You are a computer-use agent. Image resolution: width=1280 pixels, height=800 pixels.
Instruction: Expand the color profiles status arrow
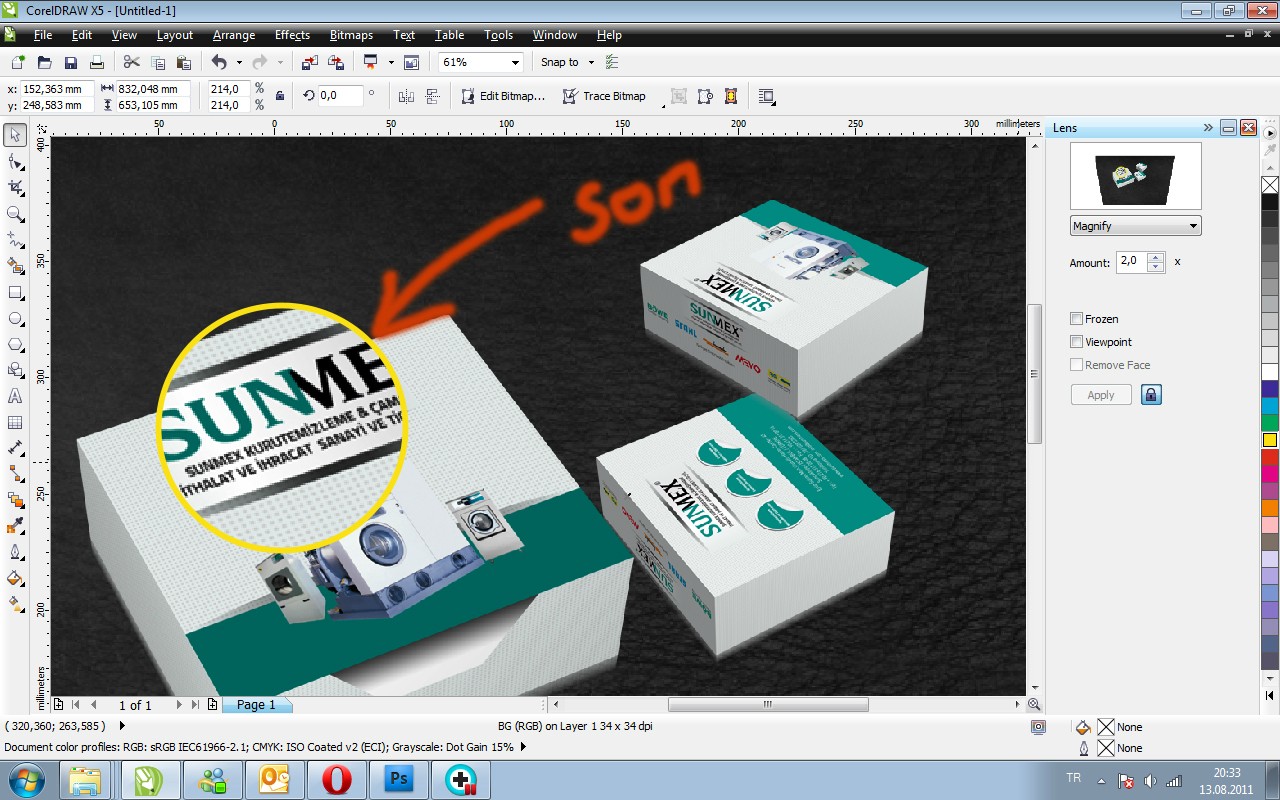pyautogui.click(x=523, y=747)
